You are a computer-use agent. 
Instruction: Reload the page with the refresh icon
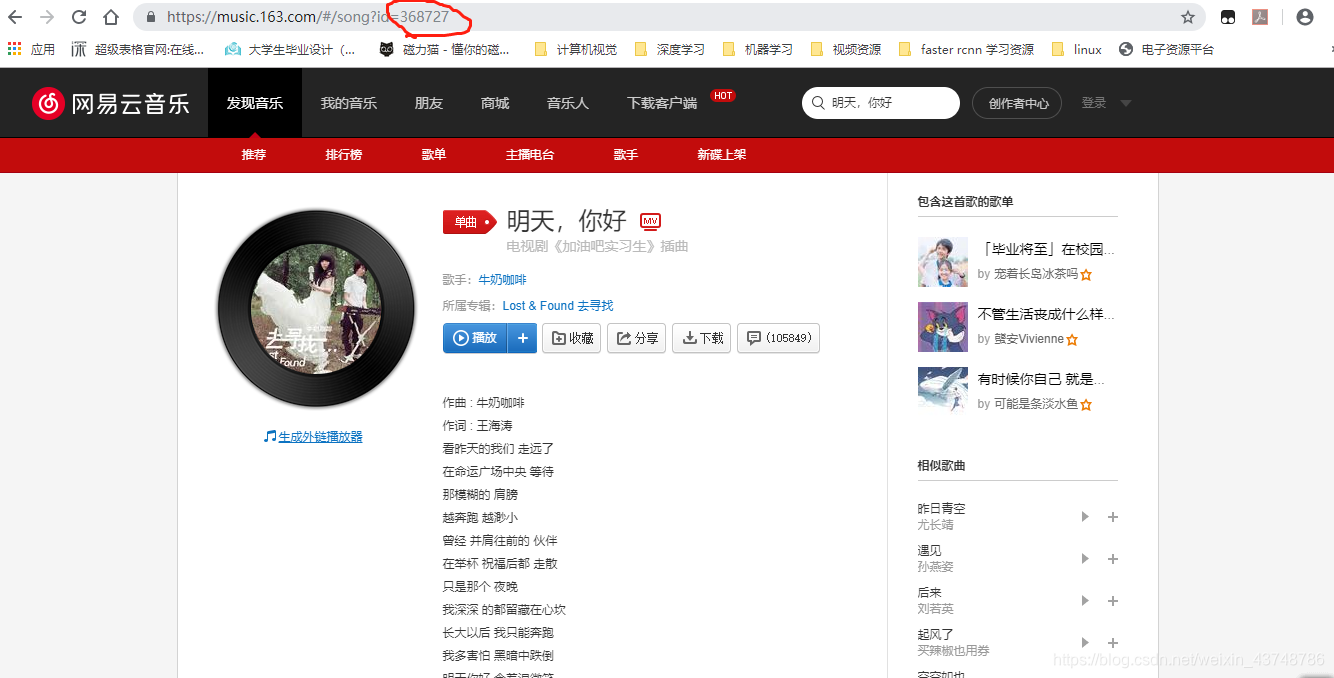(x=79, y=17)
